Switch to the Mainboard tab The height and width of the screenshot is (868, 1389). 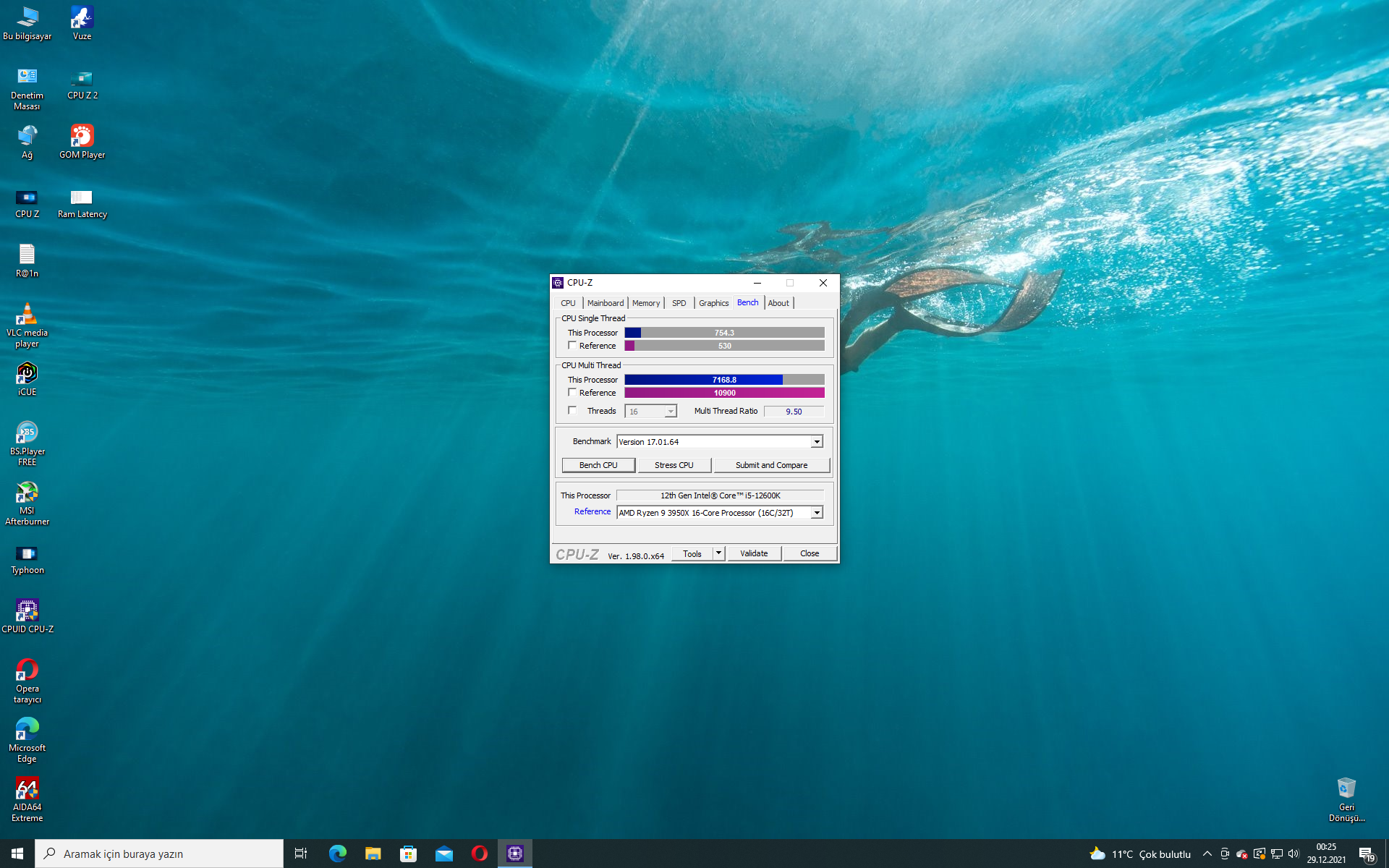click(605, 303)
